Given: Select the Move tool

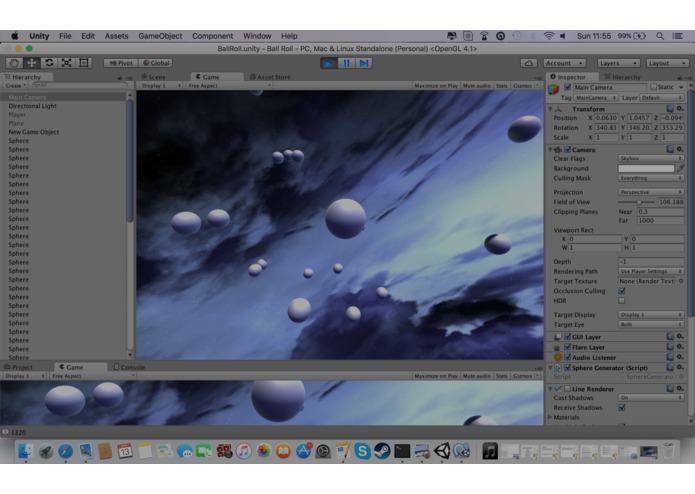Looking at the screenshot, I should 31,63.
